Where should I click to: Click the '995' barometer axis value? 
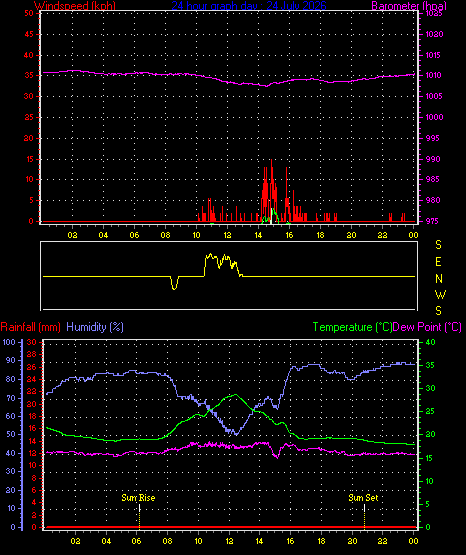pos(432,138)
